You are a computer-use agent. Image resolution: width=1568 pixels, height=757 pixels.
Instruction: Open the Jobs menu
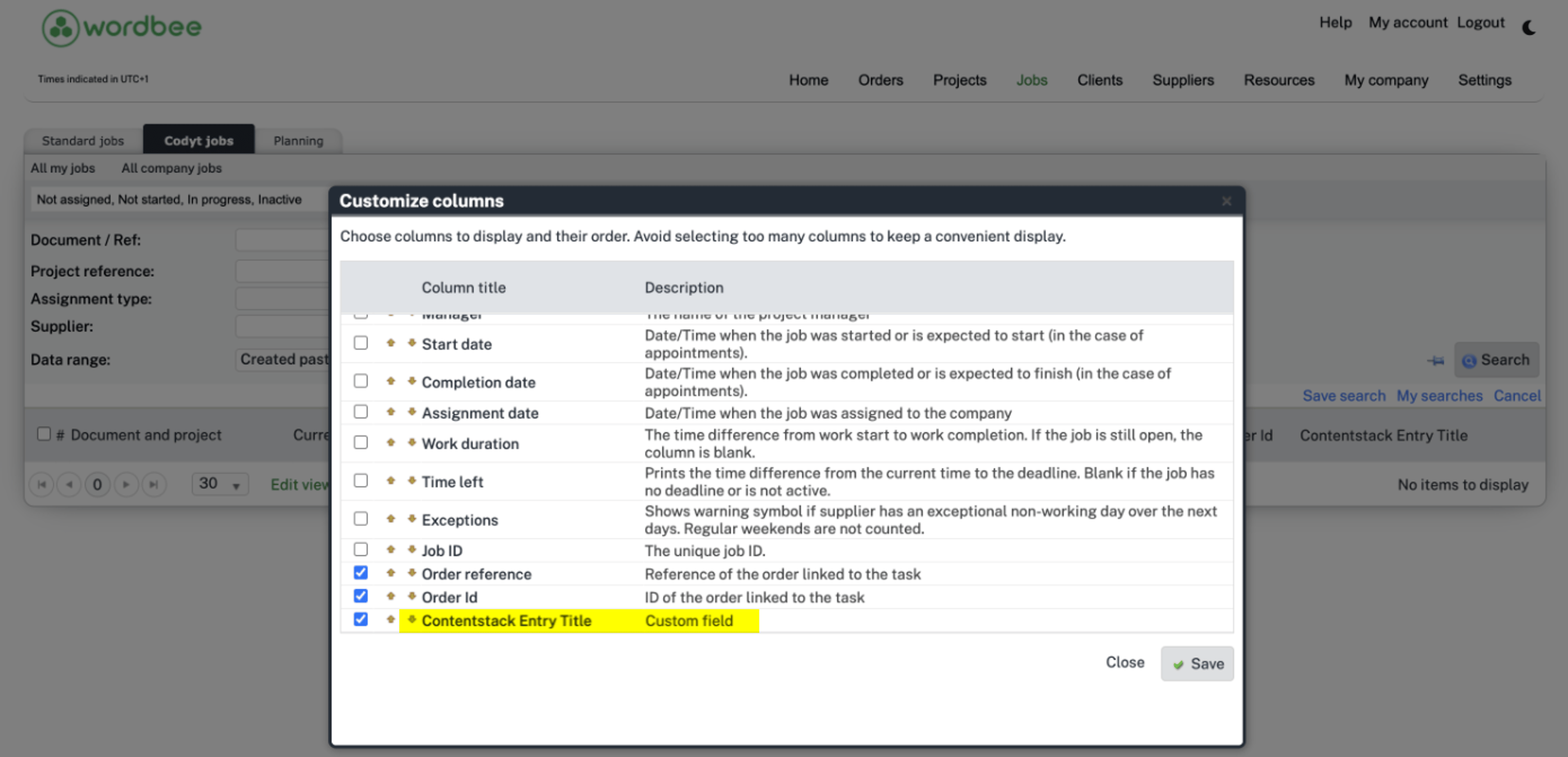coord(1032,80)
